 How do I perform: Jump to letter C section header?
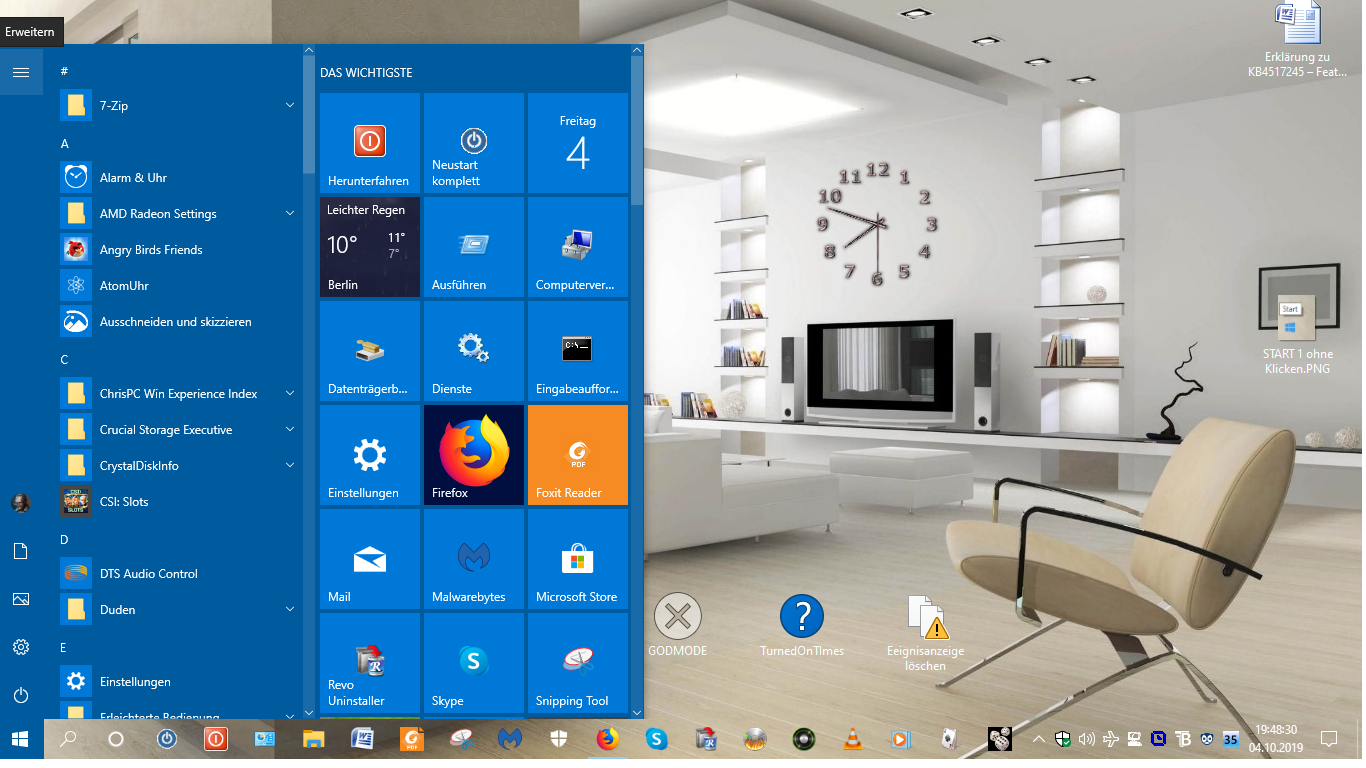[x=65, y=359]
